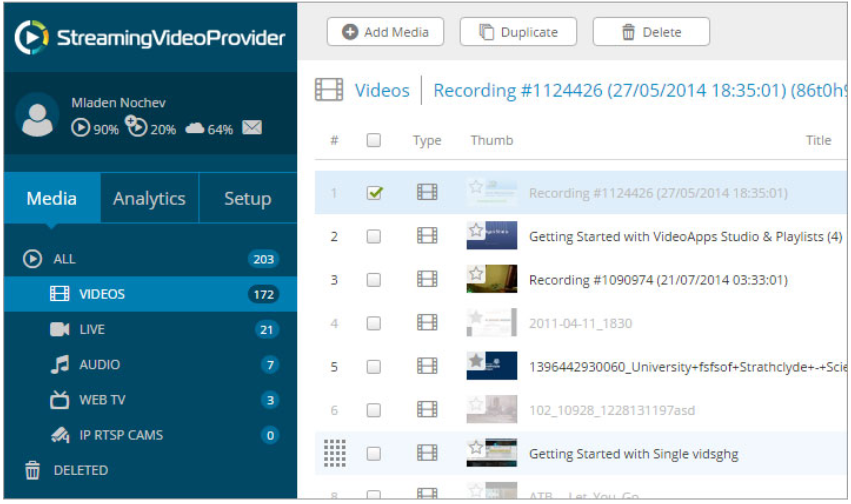
Task: Select the AUDIO media category
Action: click(150, 365)
